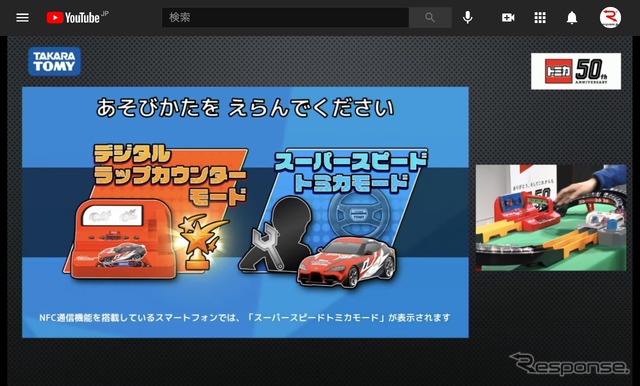Click the NFC通信機能 note text
Viewport: 640px width, 386px height.
(x=245, y=317)
